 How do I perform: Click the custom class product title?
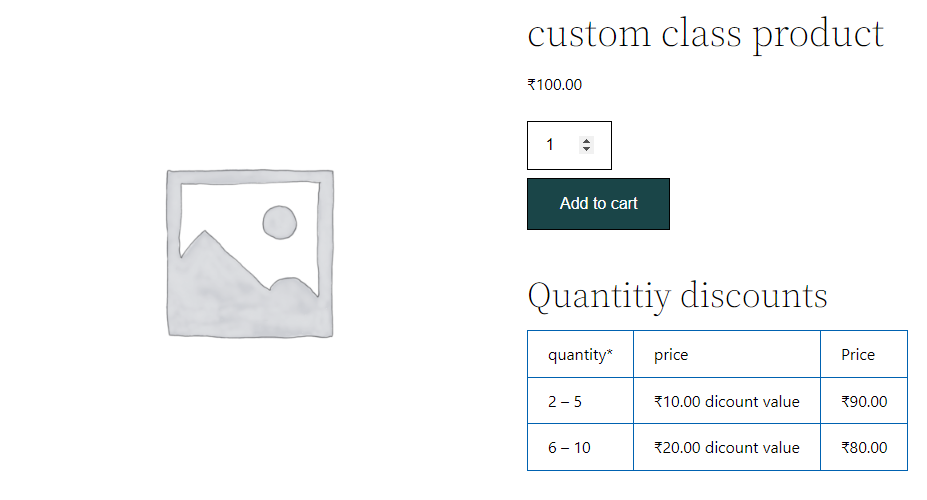705,34
